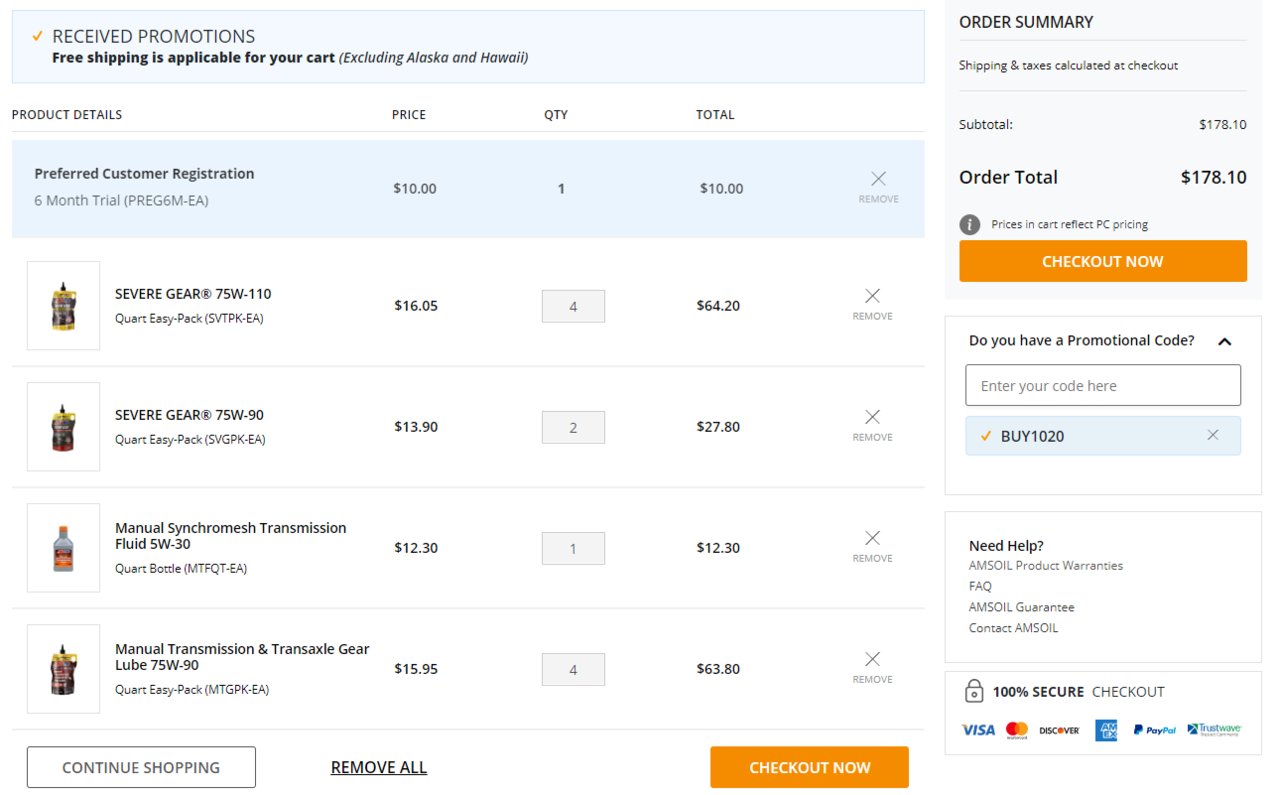Click the Remove All link
This screenshot has width=1279, height=795.
pyautogui.click(x=379, y=767)
